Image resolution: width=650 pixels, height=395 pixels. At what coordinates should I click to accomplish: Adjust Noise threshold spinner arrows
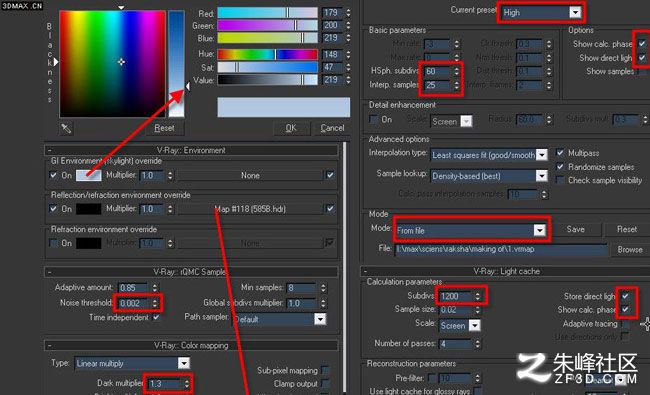[155, 303]
